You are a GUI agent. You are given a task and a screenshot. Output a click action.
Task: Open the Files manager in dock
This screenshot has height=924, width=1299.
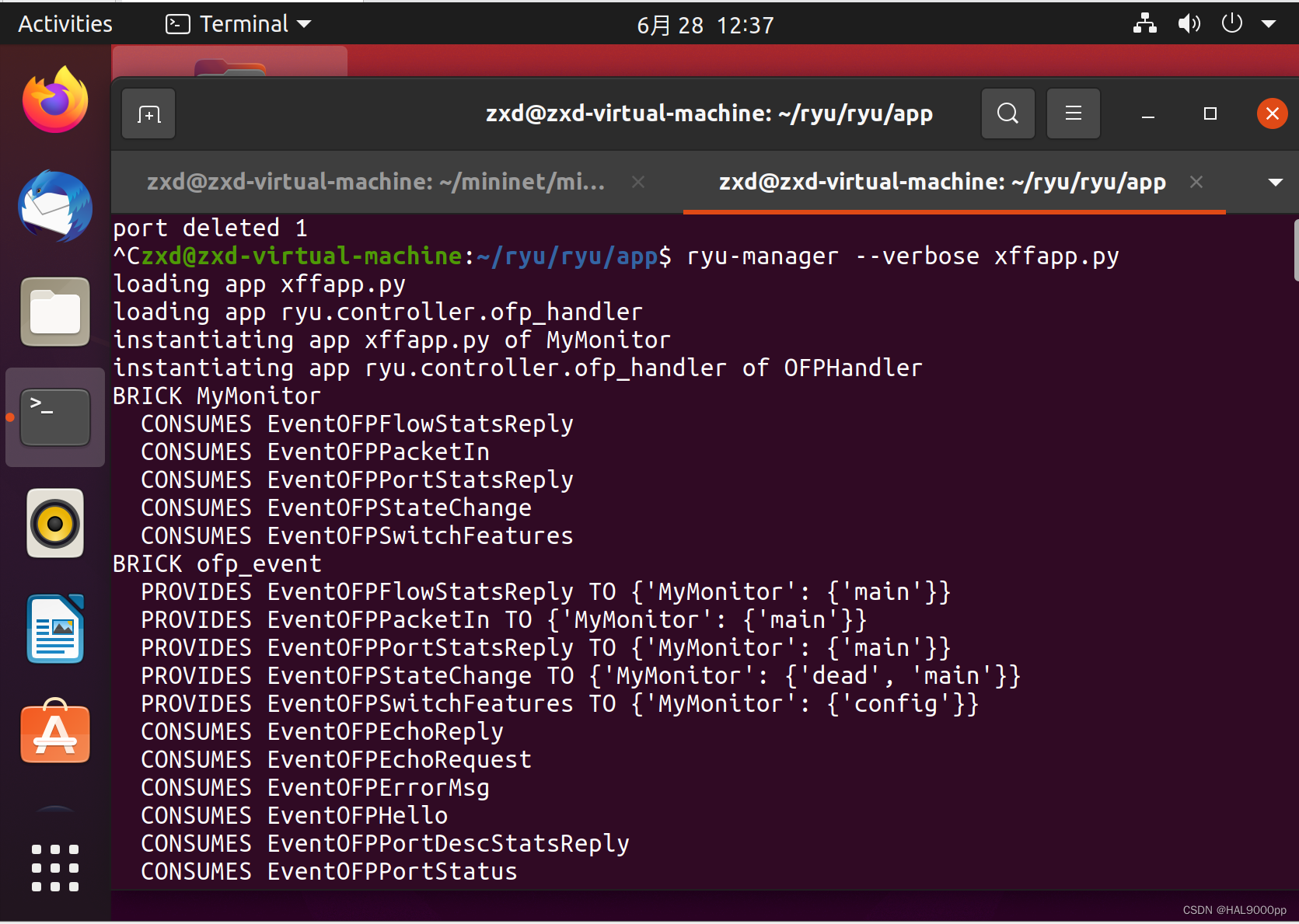55,312
